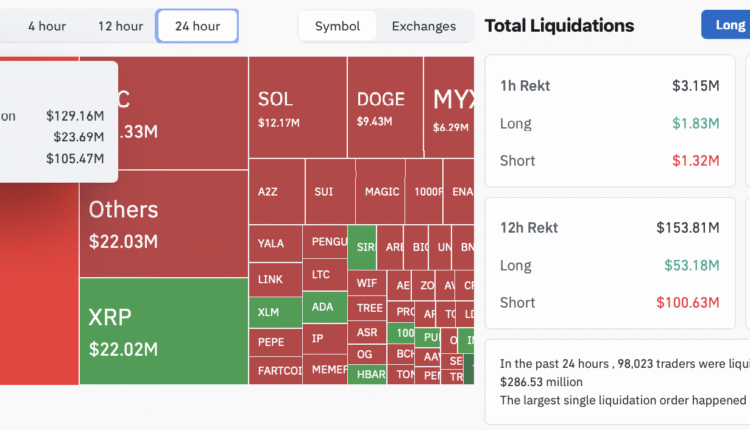Switch heatmap view to Exchanges
This screenshot has width=750, height=430.
[423, 26]
